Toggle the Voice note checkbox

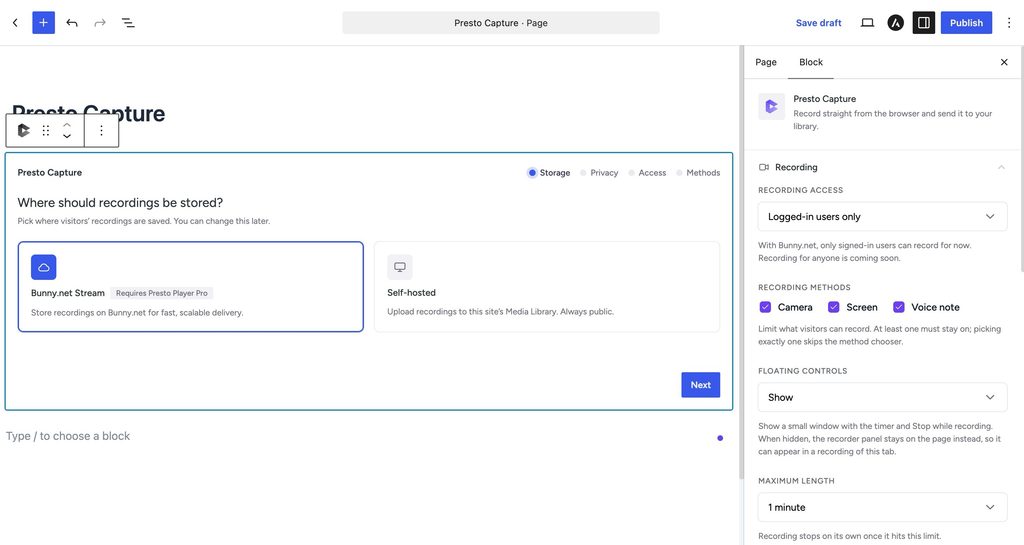899,307
